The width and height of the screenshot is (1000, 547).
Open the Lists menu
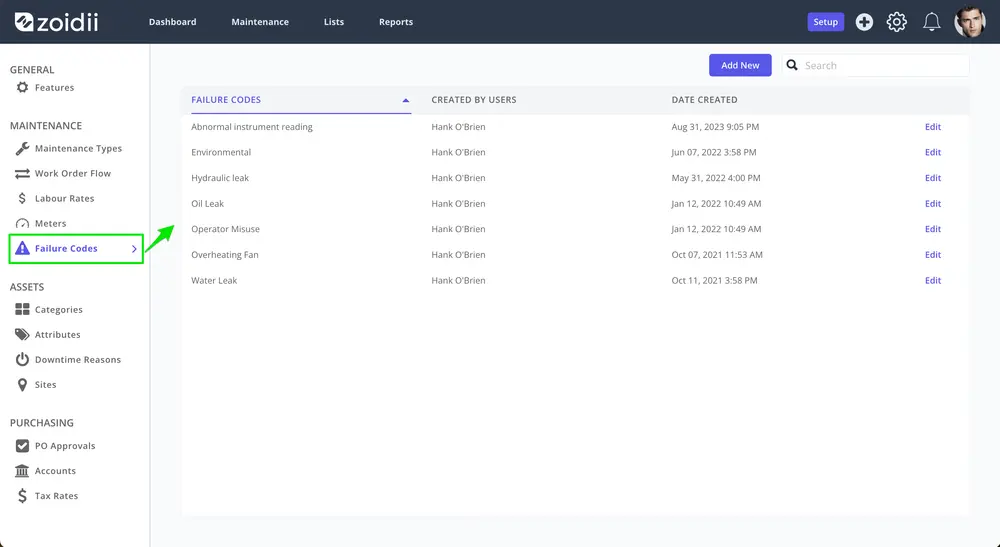pos(334,22)
